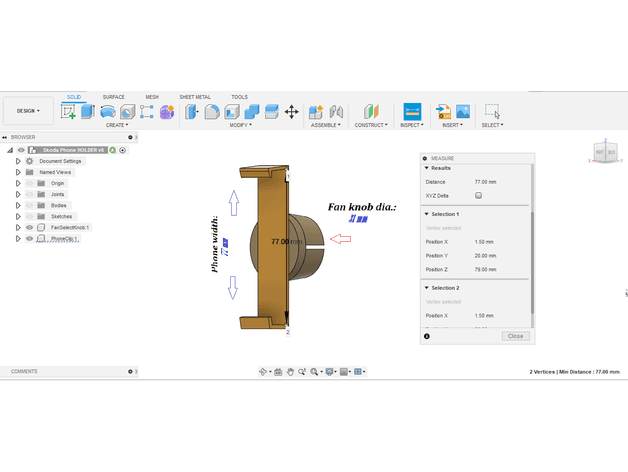Collapse the Selection 1 section
The image size is (628, 472).
tap(427, 214)
